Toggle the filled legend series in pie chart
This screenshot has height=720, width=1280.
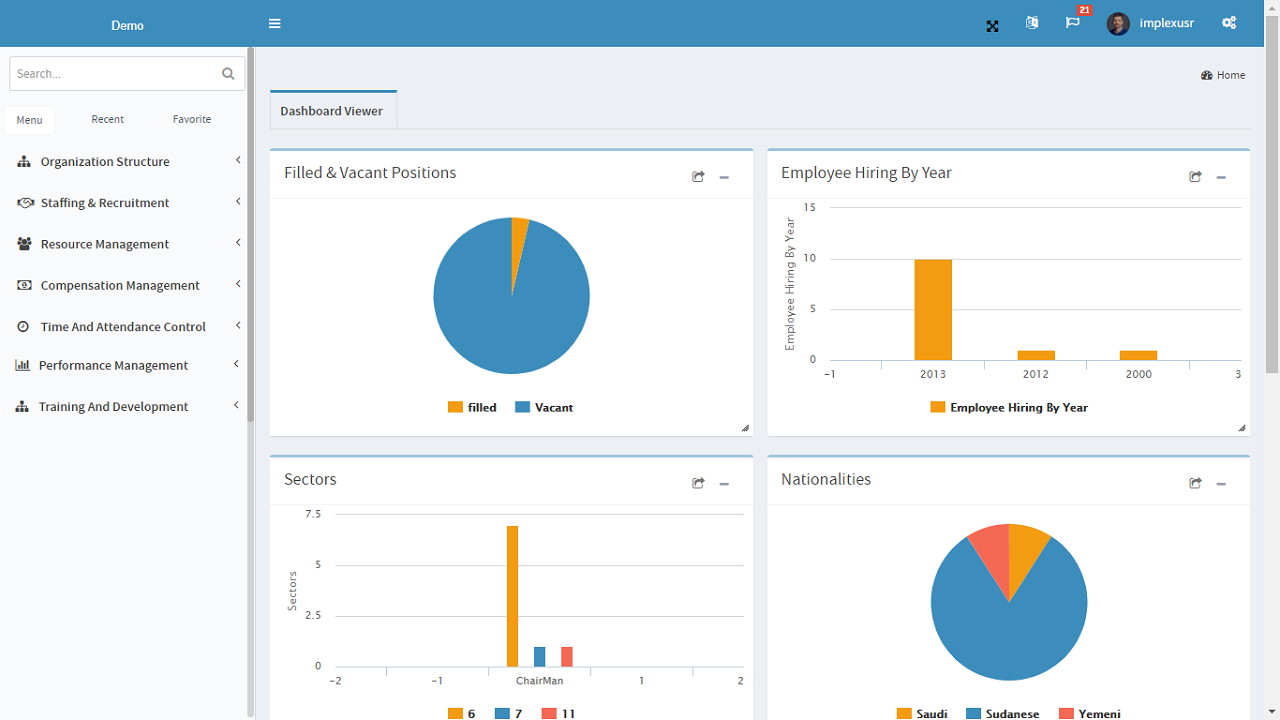pos(472,408)
